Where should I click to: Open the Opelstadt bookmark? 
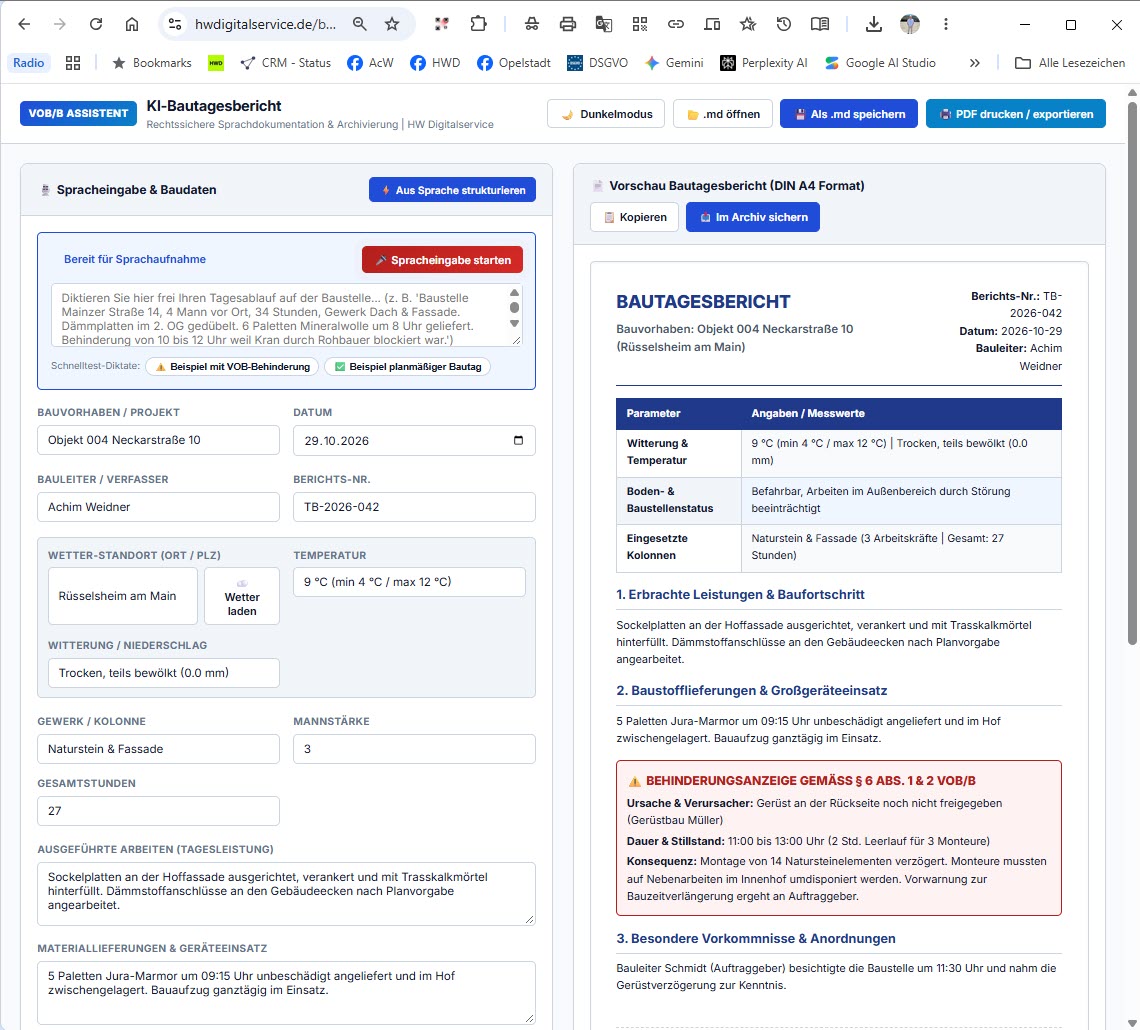(513, 63)
